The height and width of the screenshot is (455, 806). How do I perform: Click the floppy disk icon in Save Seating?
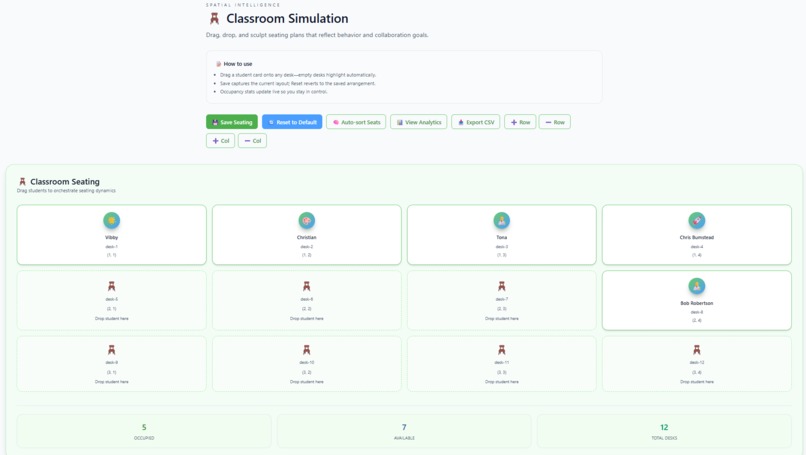pyautogui.click(x=215, y=122)
